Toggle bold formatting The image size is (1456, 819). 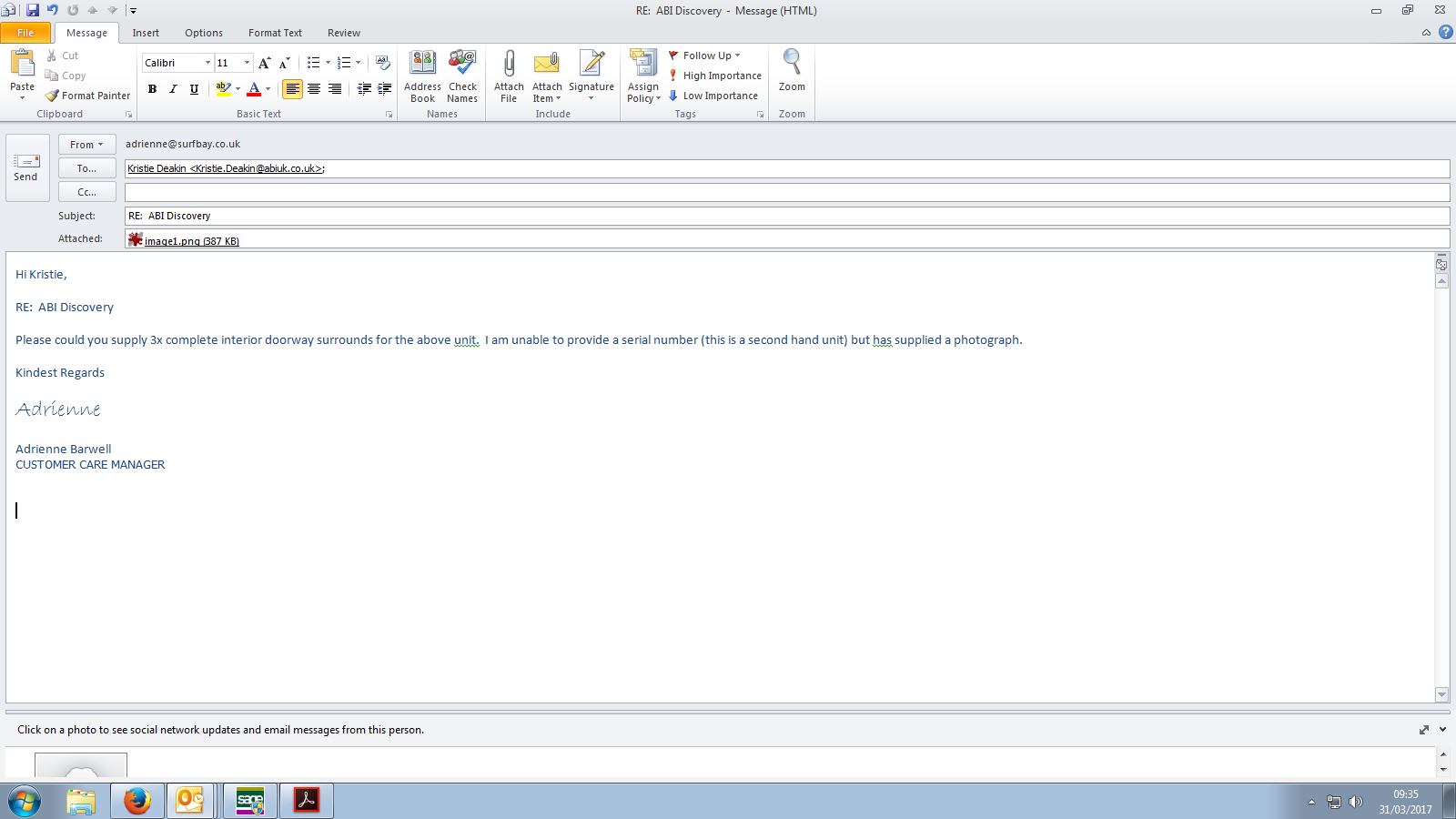tap(152, 89)
